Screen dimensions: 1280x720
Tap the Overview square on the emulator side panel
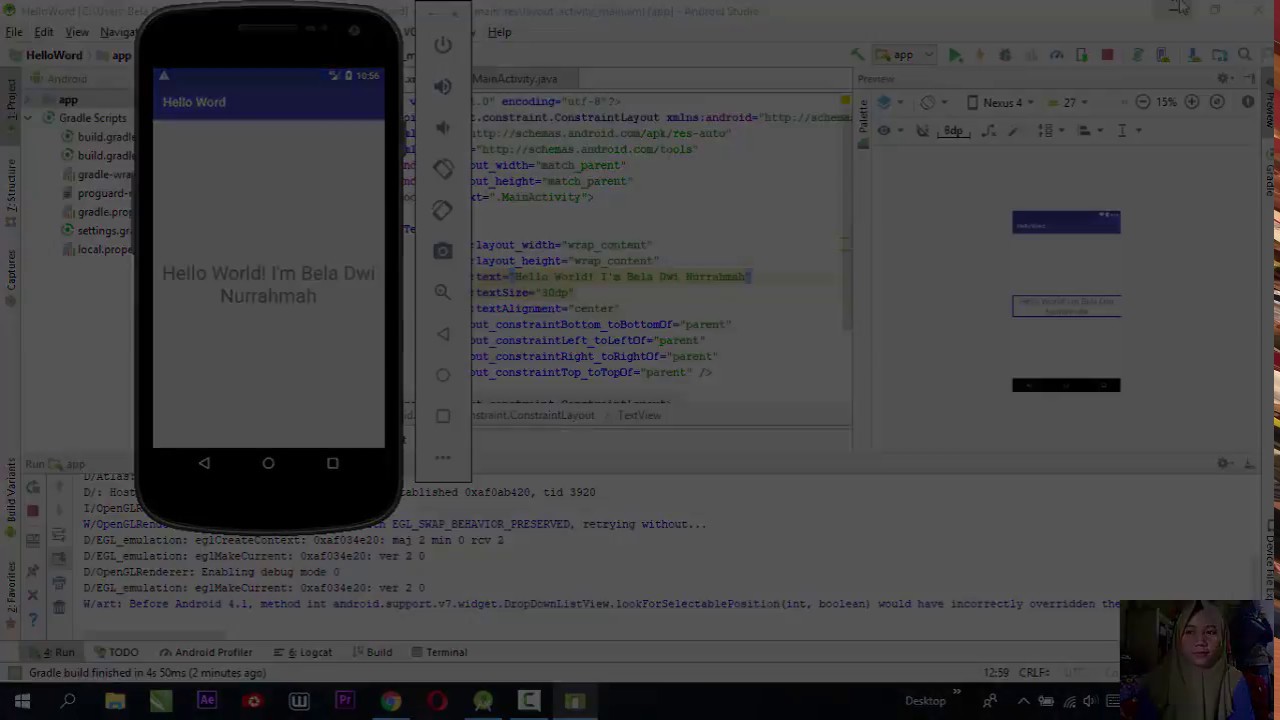tap(443, 416)
